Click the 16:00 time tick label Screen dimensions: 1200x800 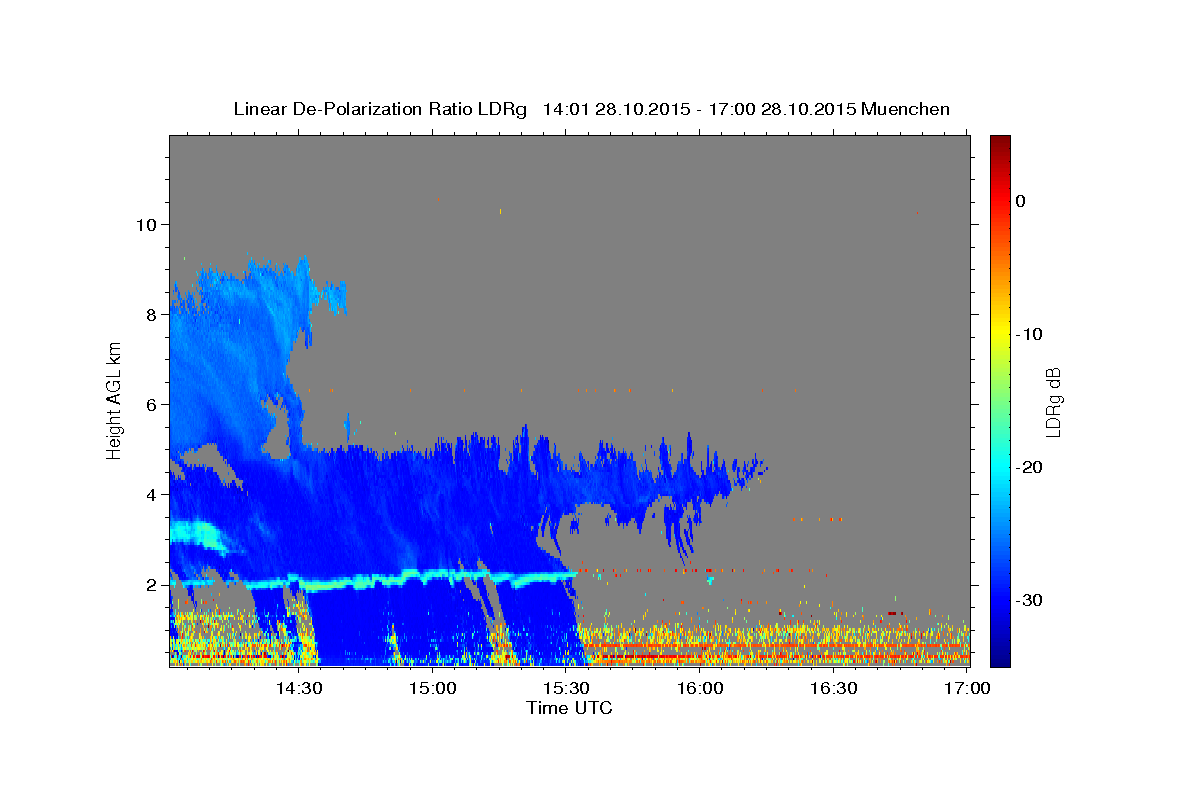(700, 689)
